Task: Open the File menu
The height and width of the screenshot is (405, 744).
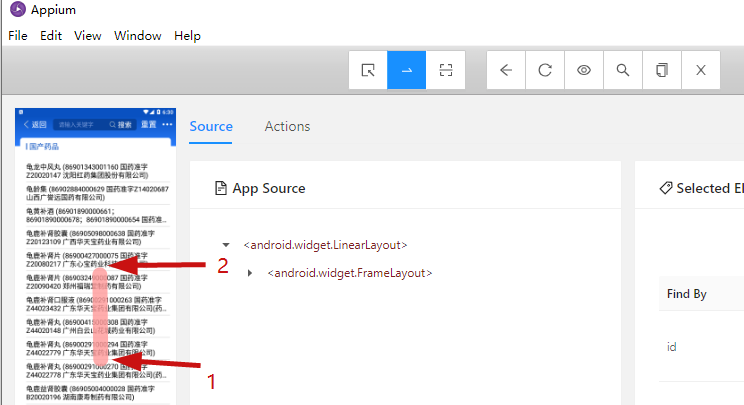Action: pyautogui.click(x=18, y=35)
